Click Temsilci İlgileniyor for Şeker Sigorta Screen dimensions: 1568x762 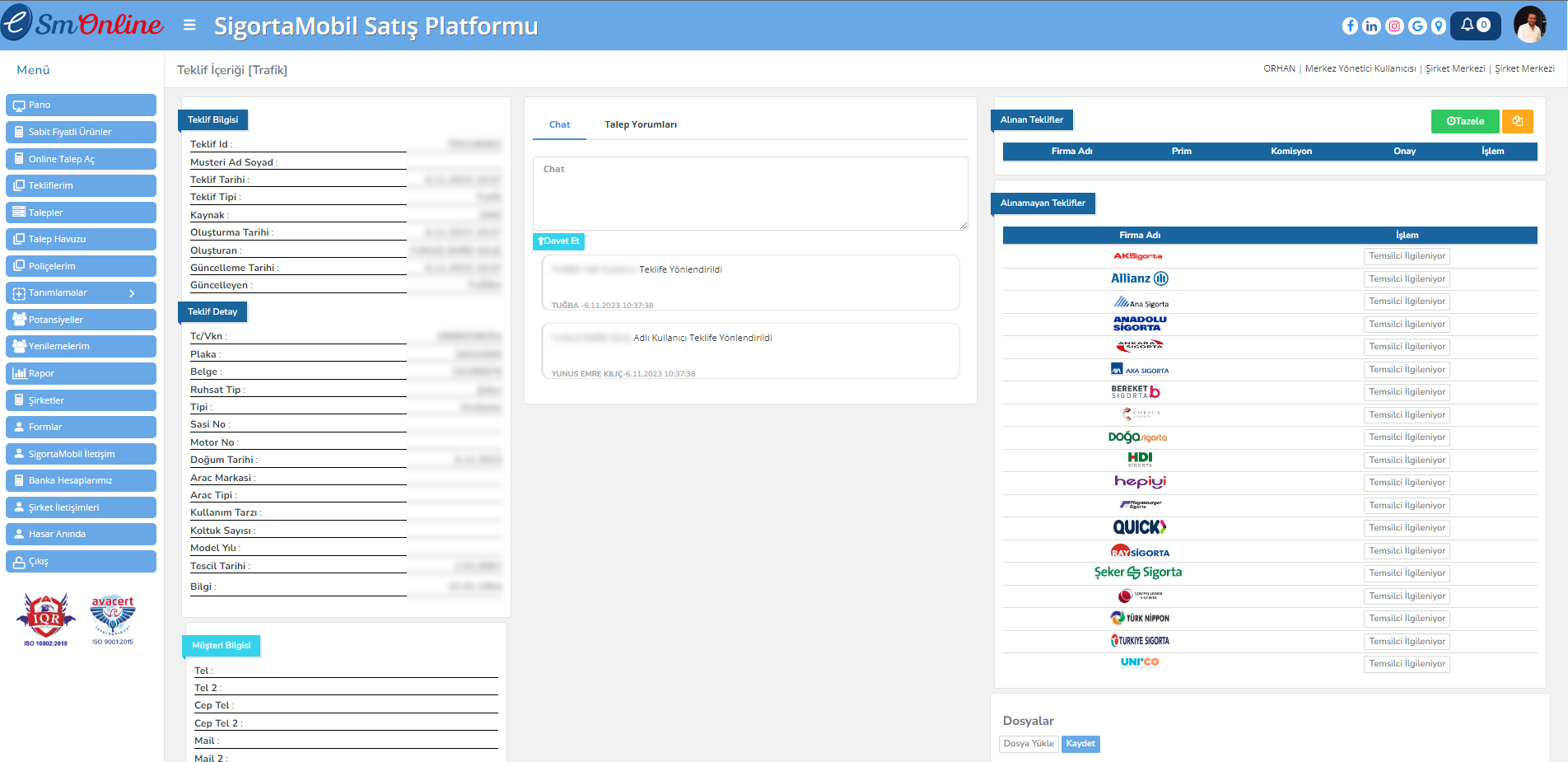click(1407, 573)
